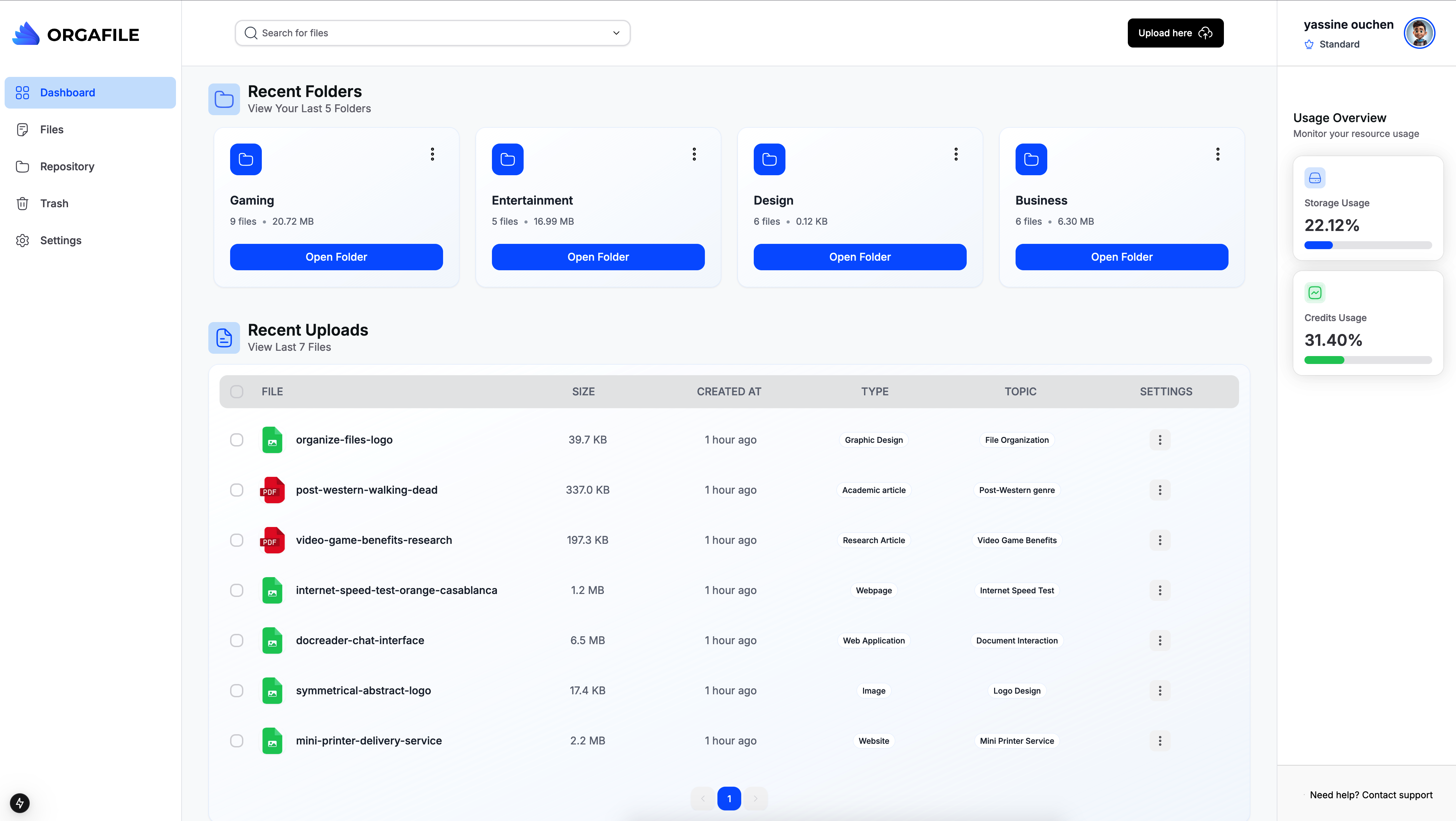This screenshot has height=821, width=1456.
Task: Click the lightning bolt icon at bottom left
Action: click(20, 803)
